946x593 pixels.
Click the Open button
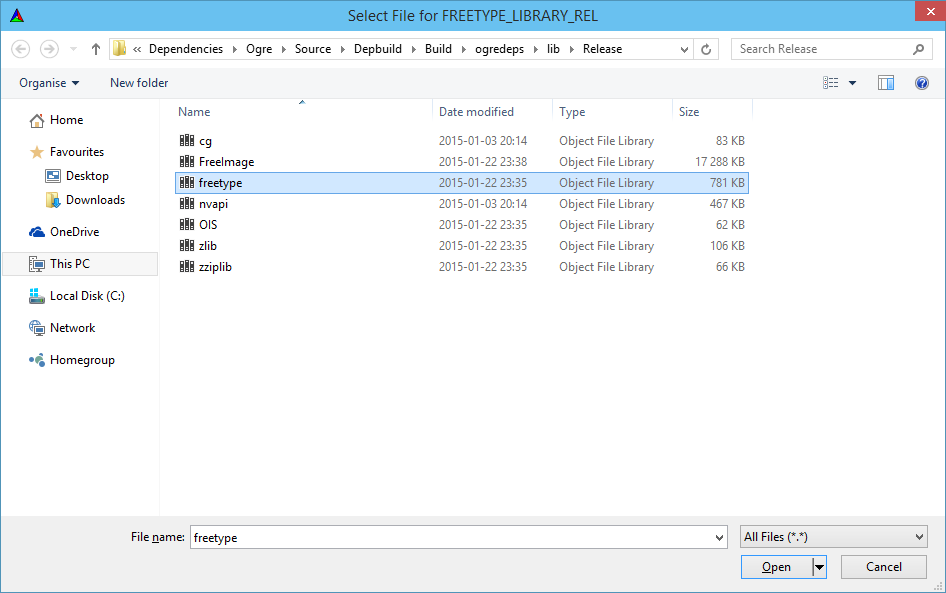pyautogui.click(x=778, y=566)
